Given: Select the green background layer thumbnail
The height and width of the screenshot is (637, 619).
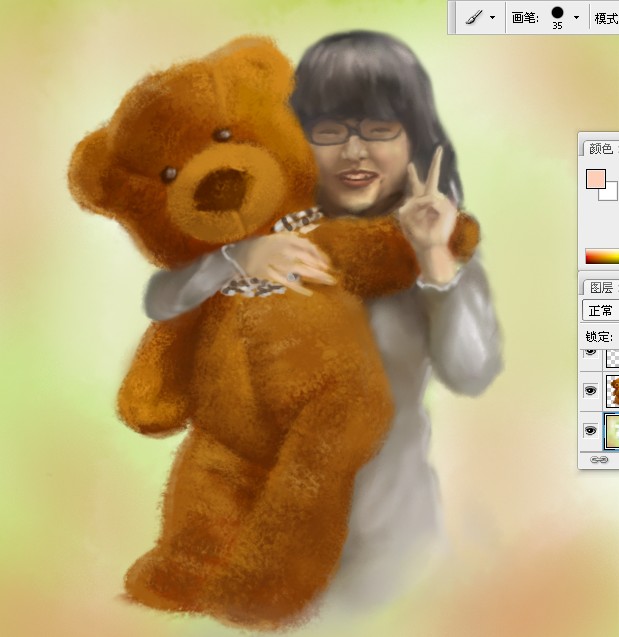Looking at the screenshot, I should pos(612,431).
